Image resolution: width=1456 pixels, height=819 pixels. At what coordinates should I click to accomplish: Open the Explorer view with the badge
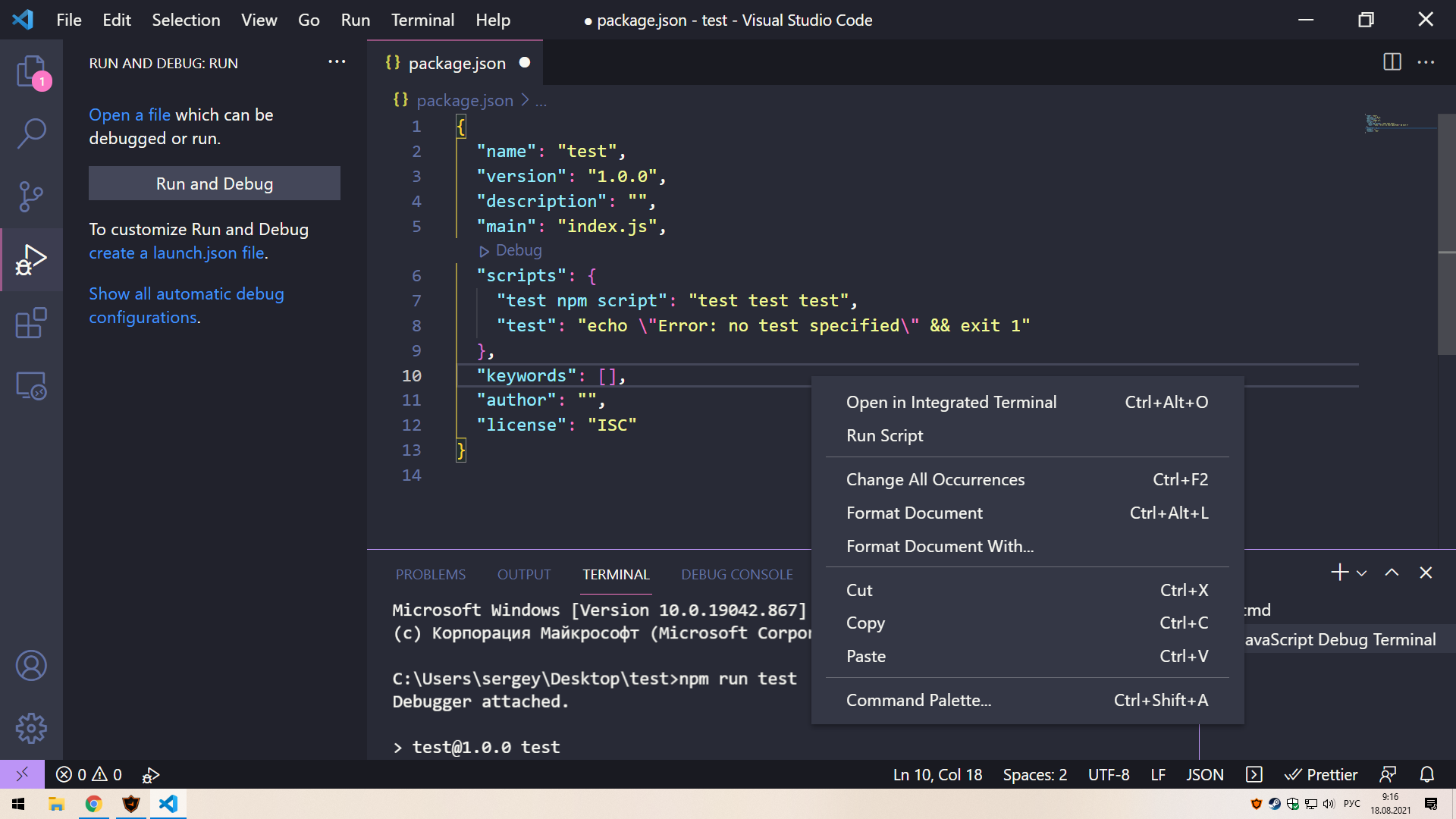click(31, 72)
